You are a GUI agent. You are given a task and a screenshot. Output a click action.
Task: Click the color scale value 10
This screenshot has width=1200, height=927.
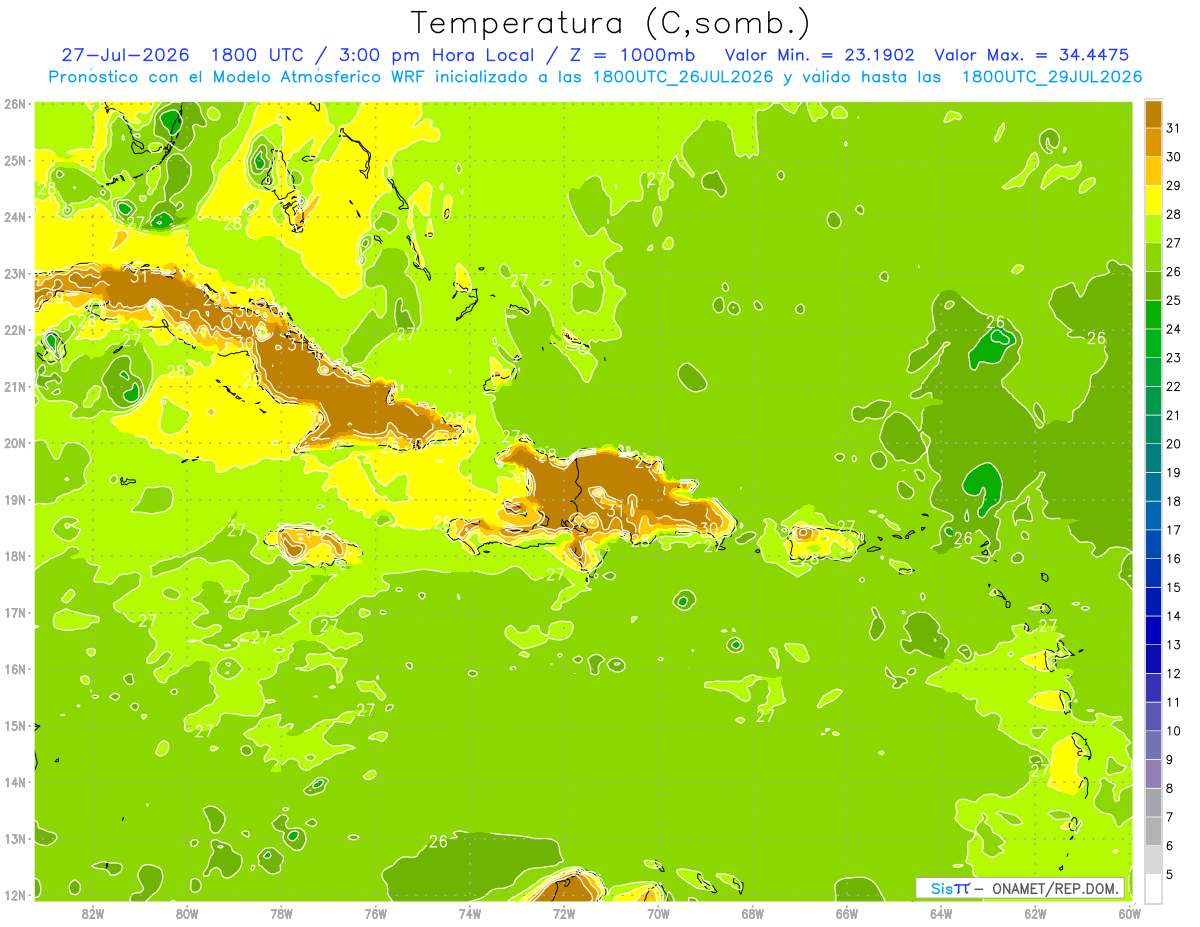pos(1173,731)
